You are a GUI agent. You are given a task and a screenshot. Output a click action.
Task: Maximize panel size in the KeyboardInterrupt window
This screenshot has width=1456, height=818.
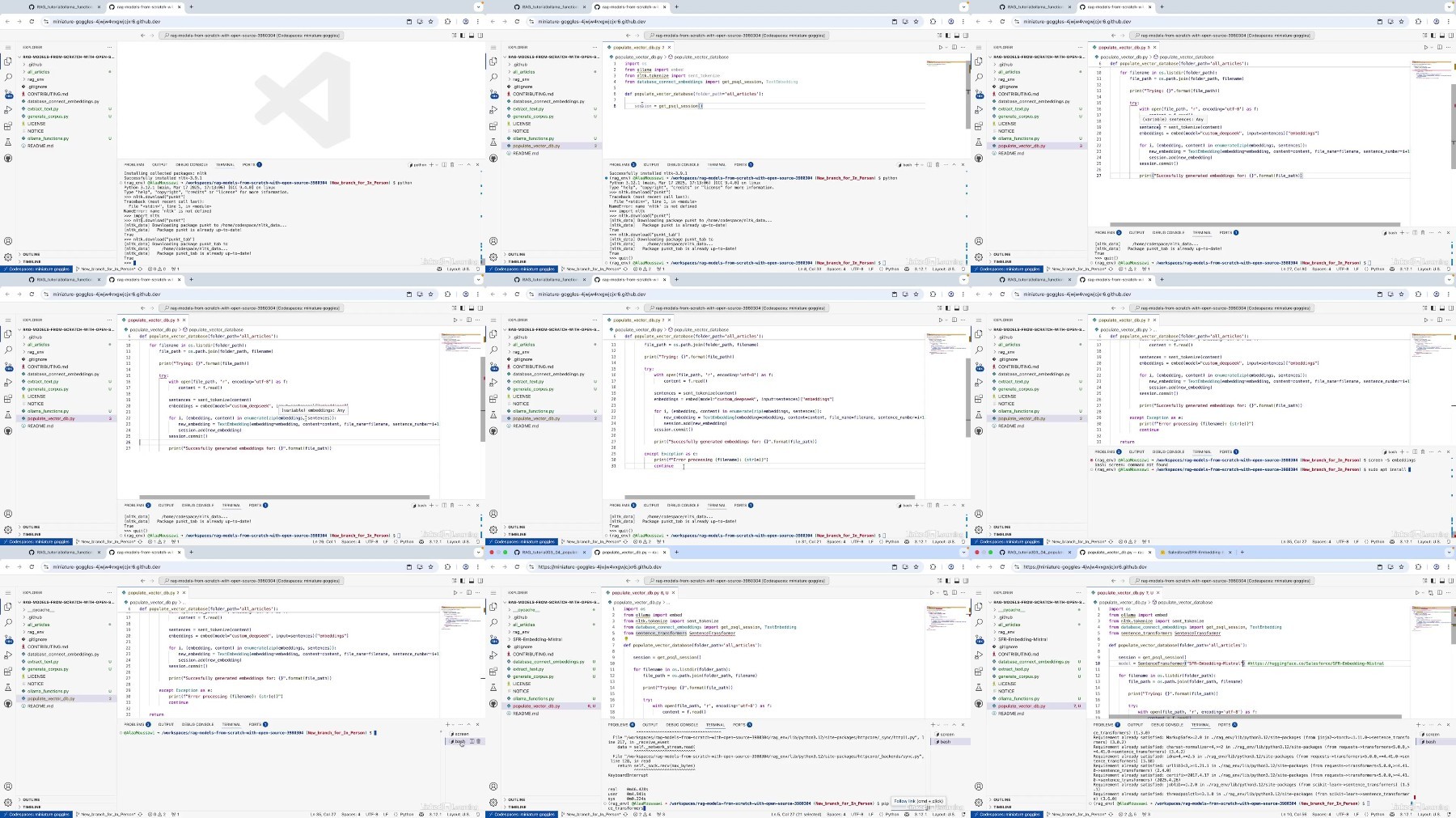954,724
